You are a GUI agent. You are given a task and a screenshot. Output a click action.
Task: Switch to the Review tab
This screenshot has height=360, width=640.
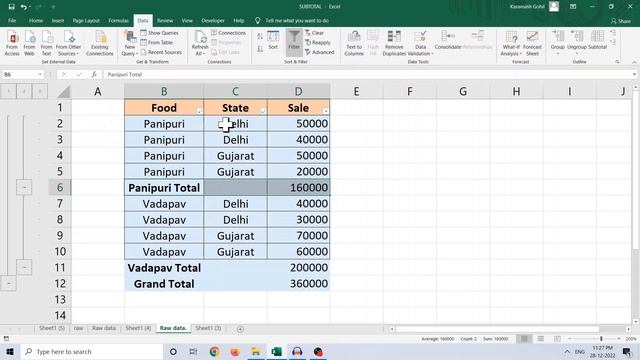pyautogui.click(x=165, y=20)
